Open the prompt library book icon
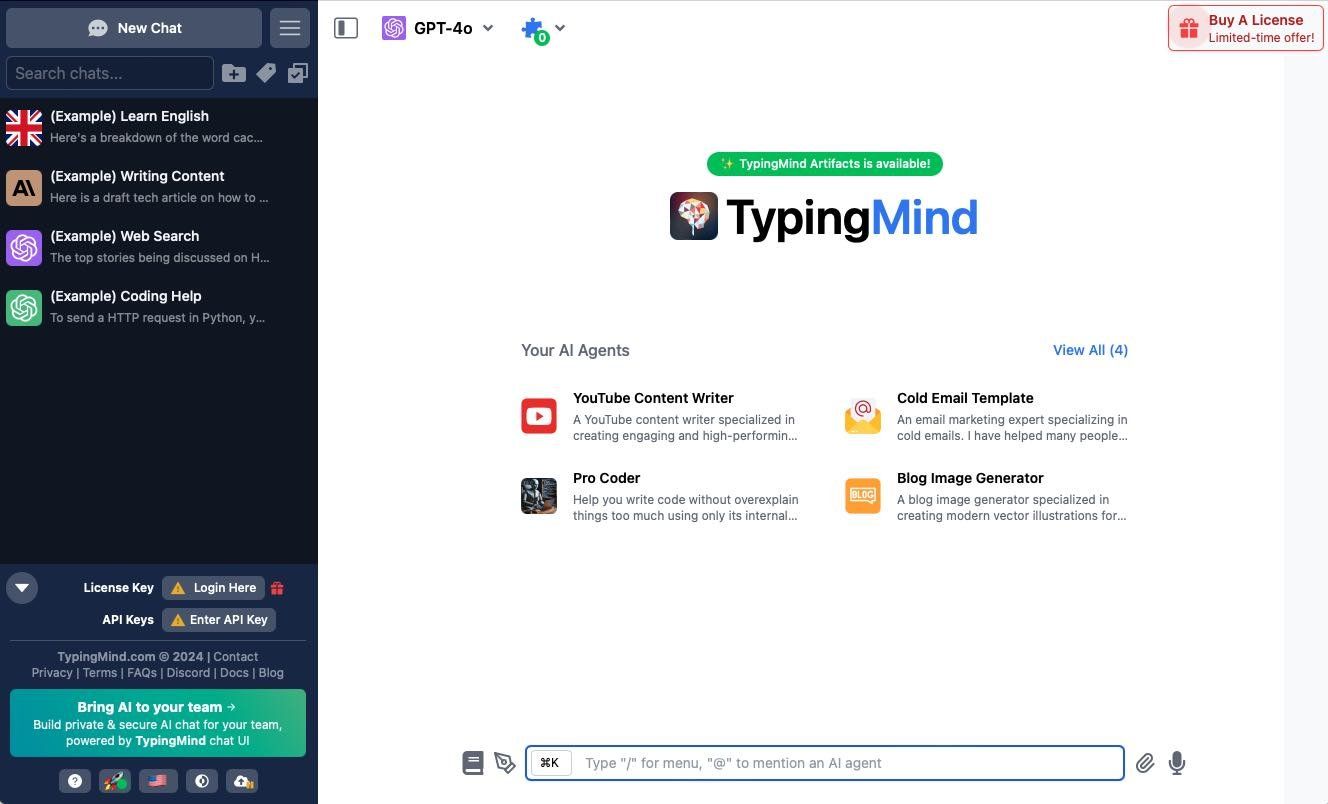The height and width of the screenshot is (804, 1328). (472, 762)
